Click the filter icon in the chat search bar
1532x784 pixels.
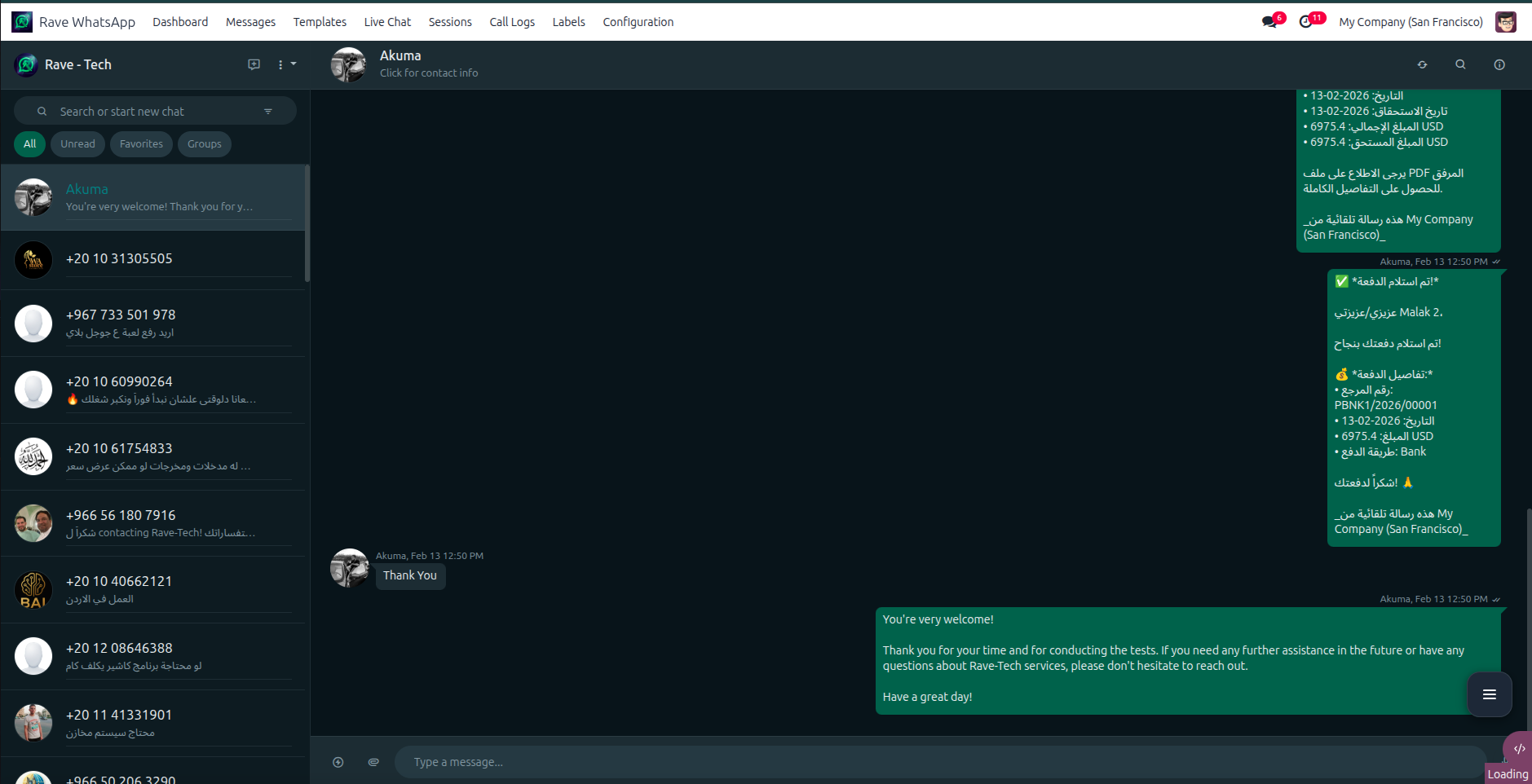point(268,111)
